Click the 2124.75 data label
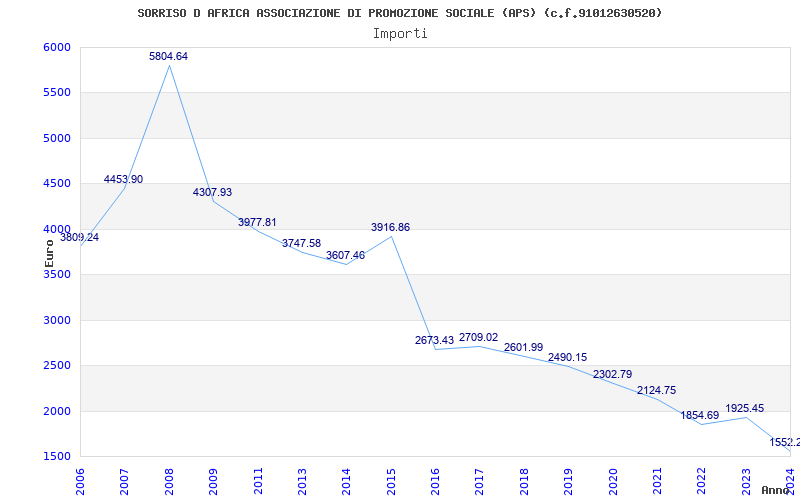 (656, 390)
